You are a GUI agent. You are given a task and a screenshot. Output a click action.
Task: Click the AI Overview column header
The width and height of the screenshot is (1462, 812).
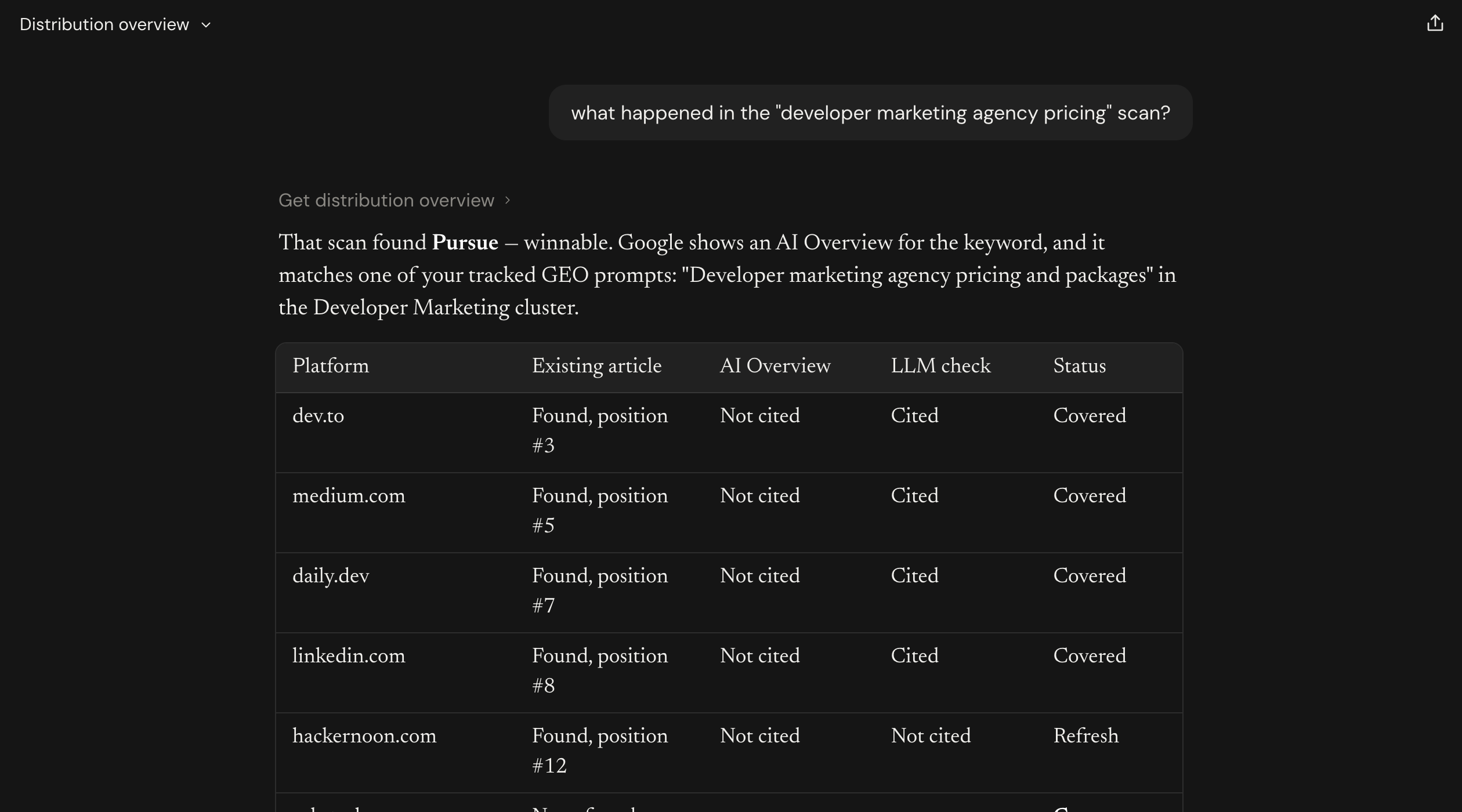click(x=775, y=366)
